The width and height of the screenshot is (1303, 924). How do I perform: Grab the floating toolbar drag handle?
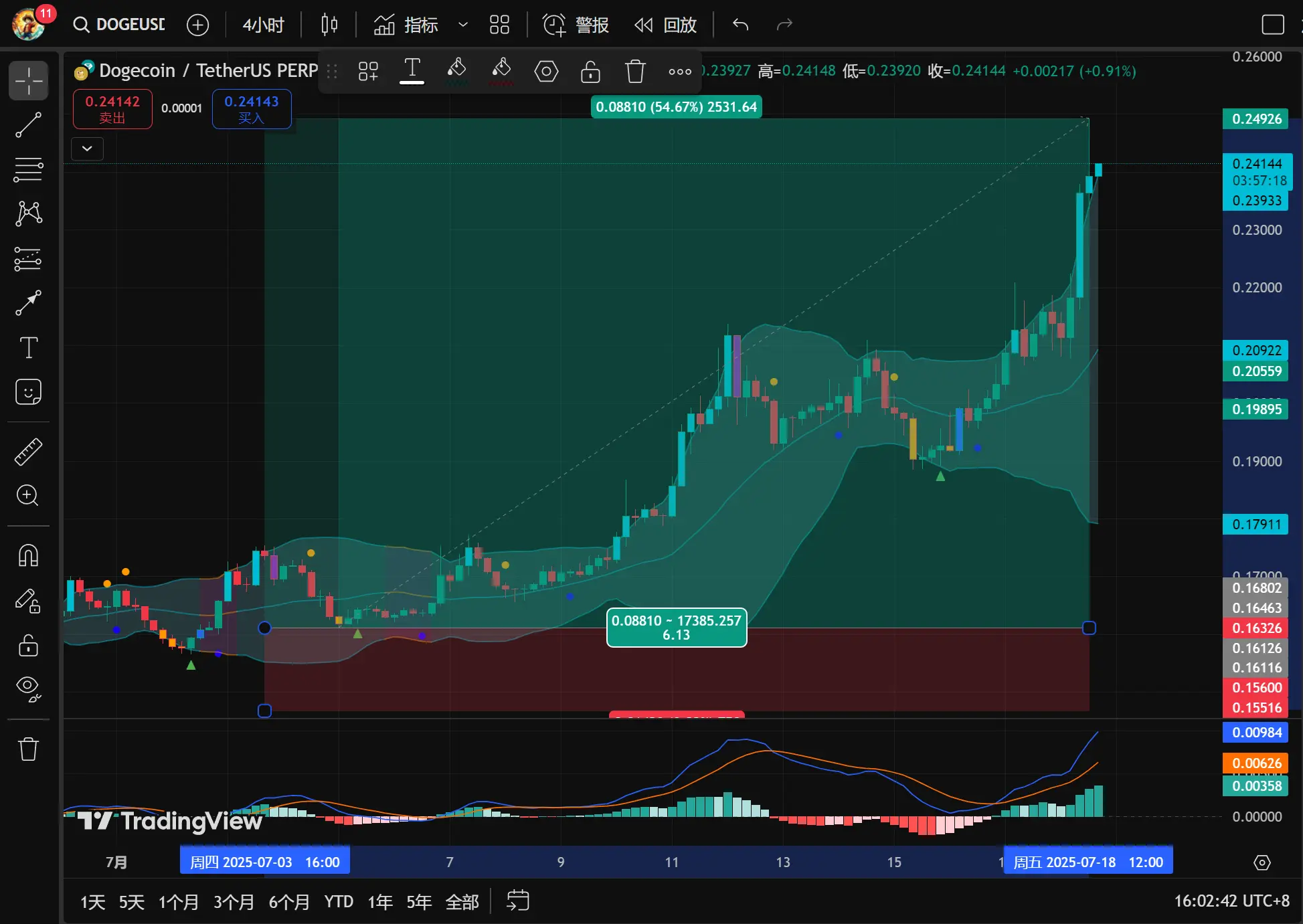coord(332,71)
